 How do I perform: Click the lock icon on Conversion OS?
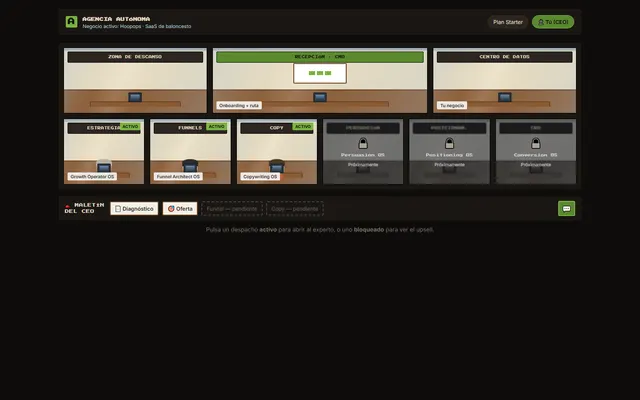click(536, 143)
